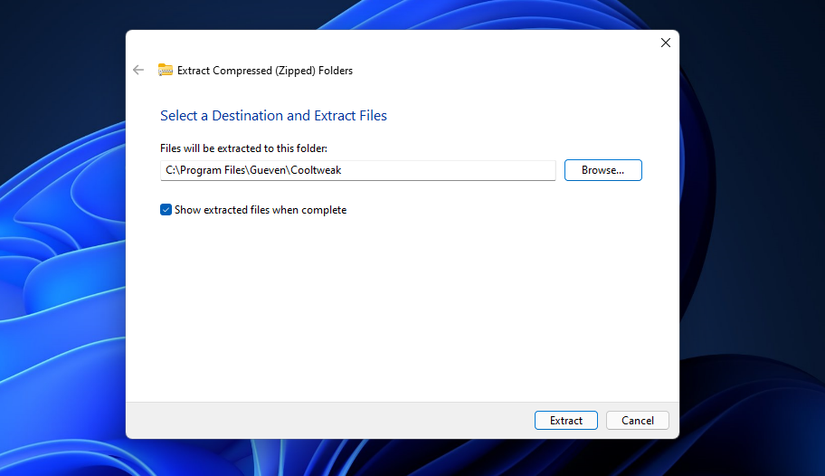This screenshot has height=476, width=825.
Task: Go back using the arrow icon
Action: [x=138, y=70]
